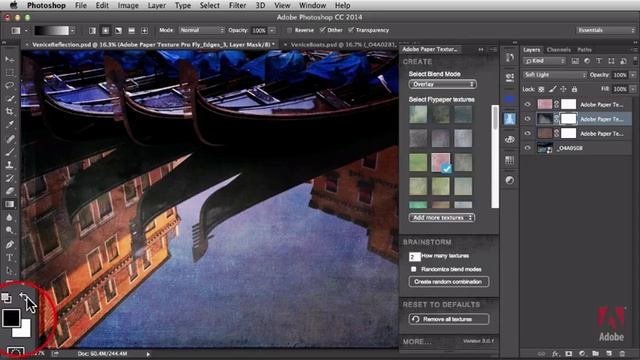Open layer Opacity slider arrow
The height and width of the screenshot is (360, 640).
pyautogui.click(x=633, y=75)
